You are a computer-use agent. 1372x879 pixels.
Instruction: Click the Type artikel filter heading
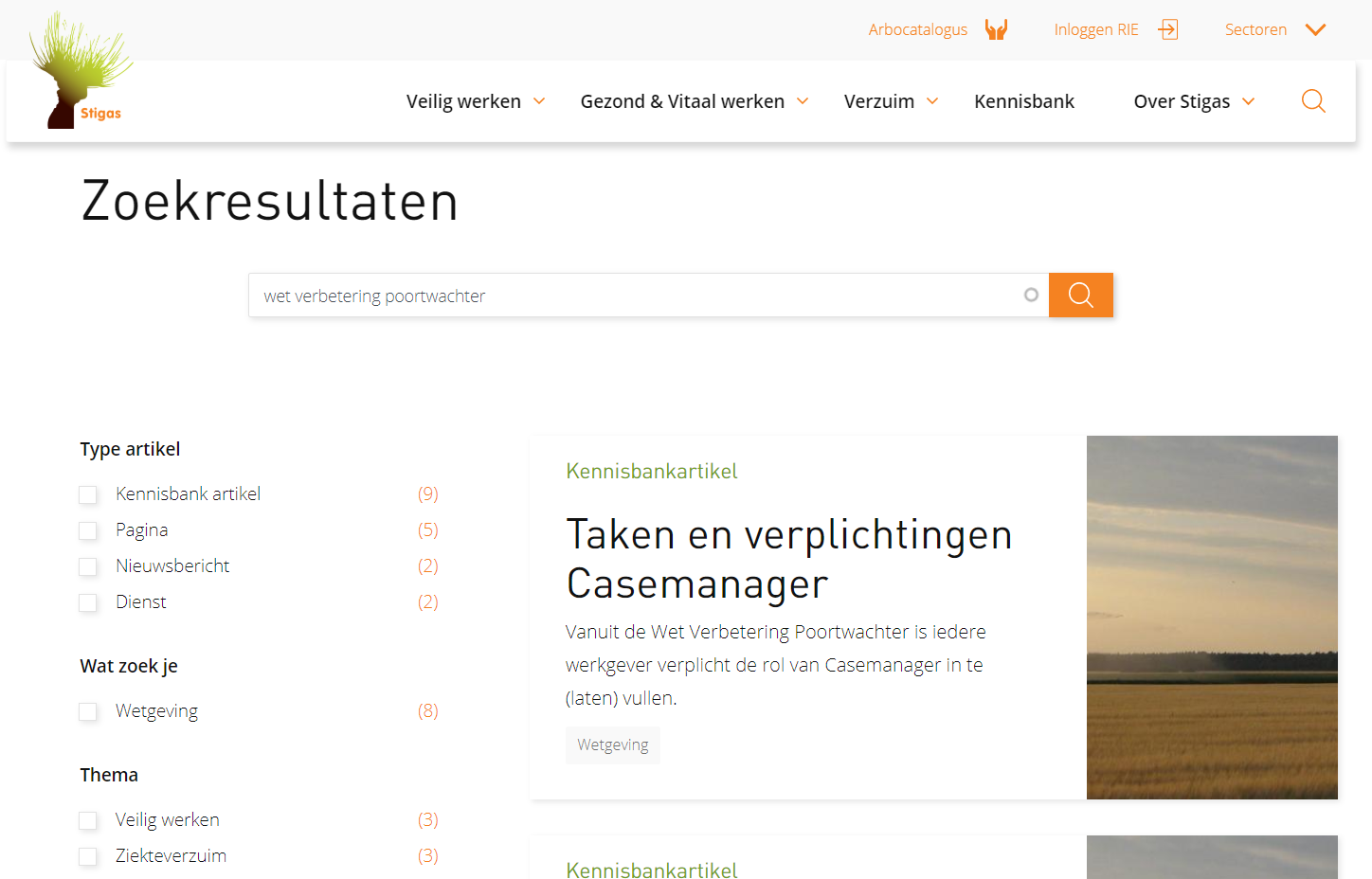tap(130, 449)
